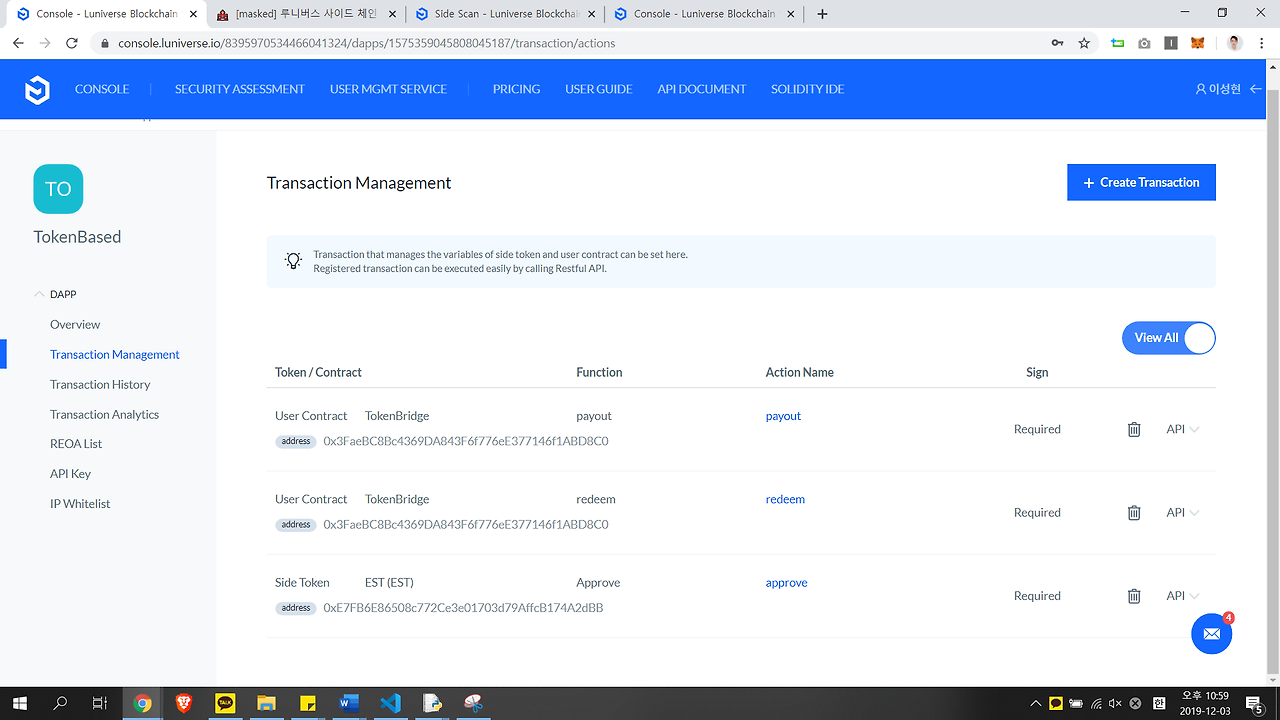This screenshot has width=1280, height=720.
Task: Bookmark this page with the star icon
Action: point(1084,43)
